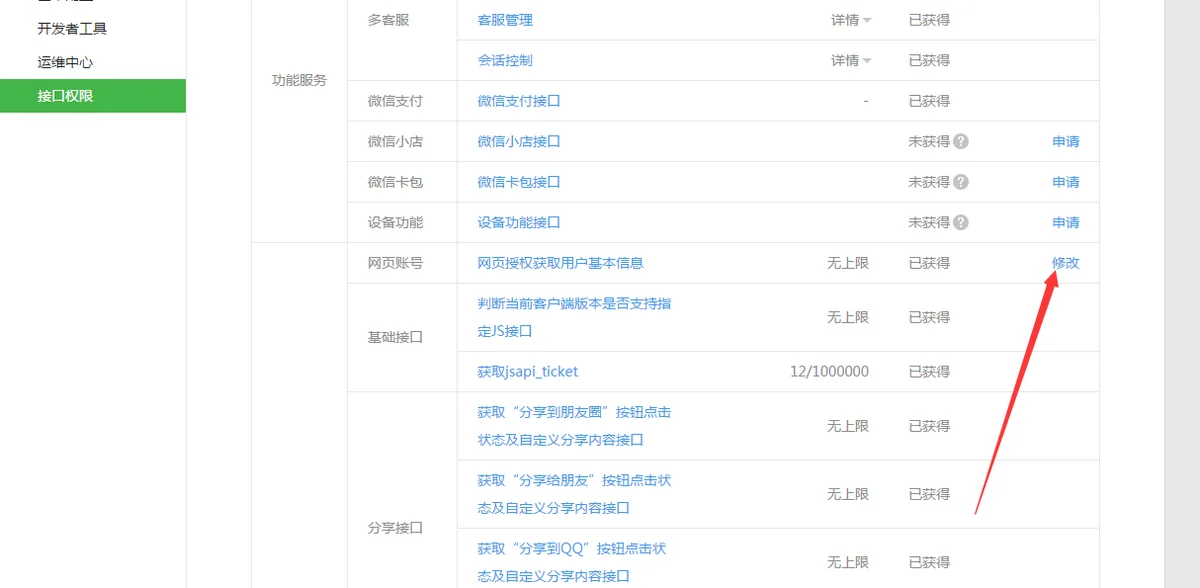Select the 多客服 category label
This screenshot has width=1200, height=588.
tap(388, 20)
